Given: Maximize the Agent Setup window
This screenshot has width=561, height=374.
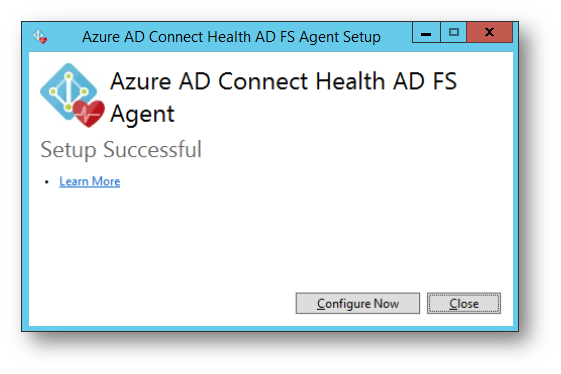Looking at the screenshot, I should click(454, 33).
